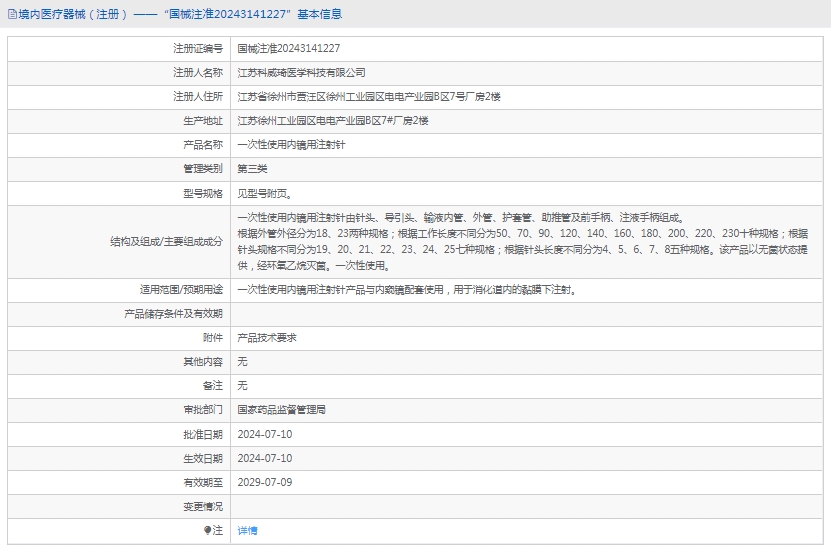Image resolution: width=831 pixels, height=552 pixels.
Task: Click the 生效日期 row label
Action: pyautogui.click(x=204, y=458)
